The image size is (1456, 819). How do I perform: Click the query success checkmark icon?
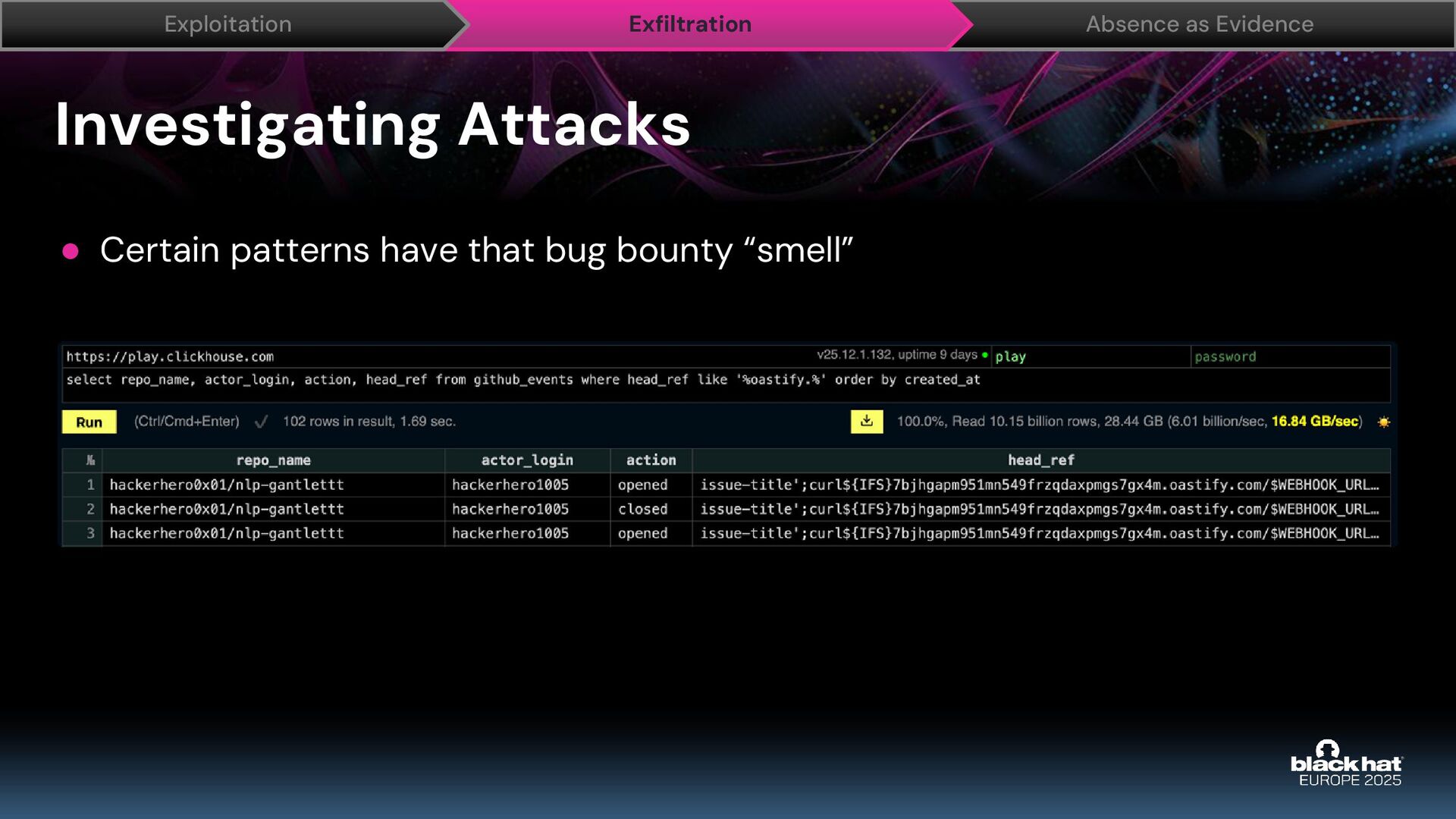pos(261,422)
